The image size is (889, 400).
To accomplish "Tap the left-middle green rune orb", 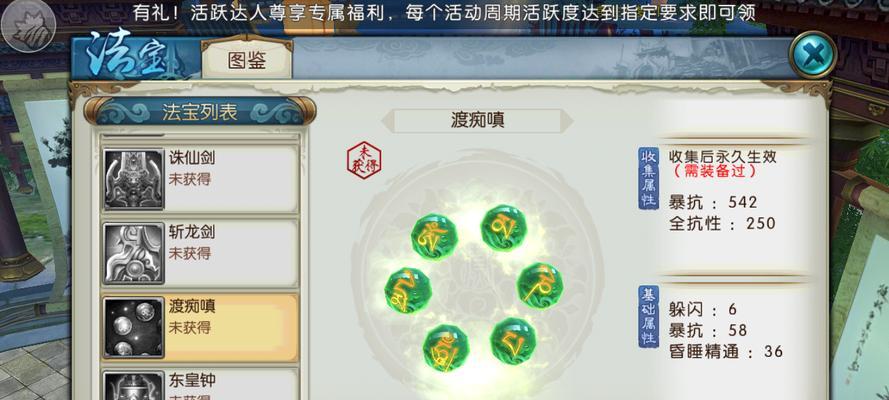I will pos(408,291).
